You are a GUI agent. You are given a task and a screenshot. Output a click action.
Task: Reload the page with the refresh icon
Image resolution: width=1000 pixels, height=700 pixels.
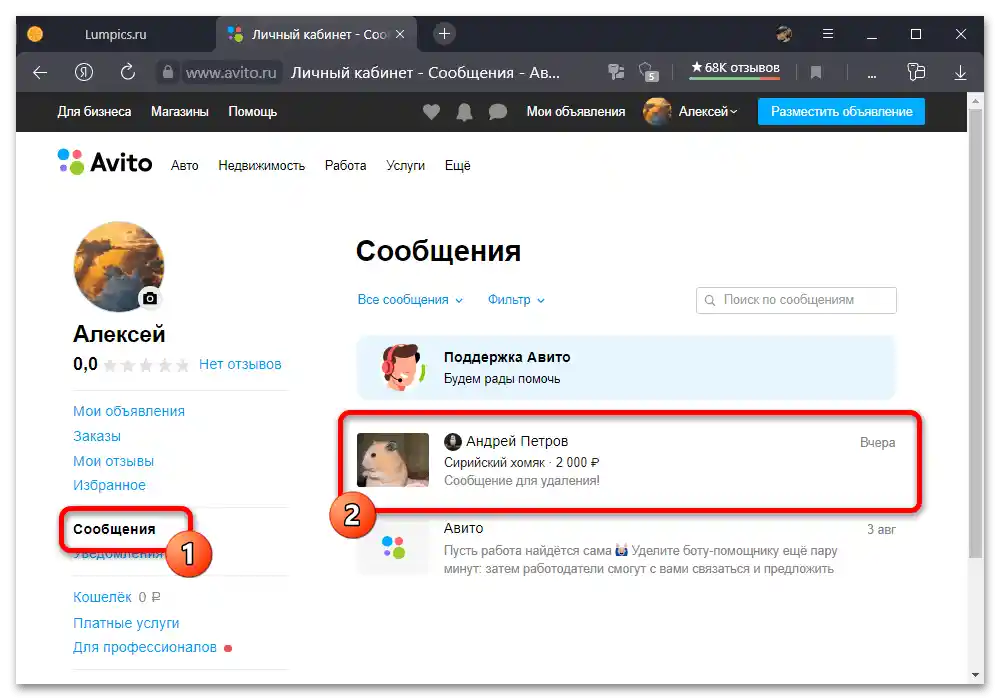pos(128,72)
